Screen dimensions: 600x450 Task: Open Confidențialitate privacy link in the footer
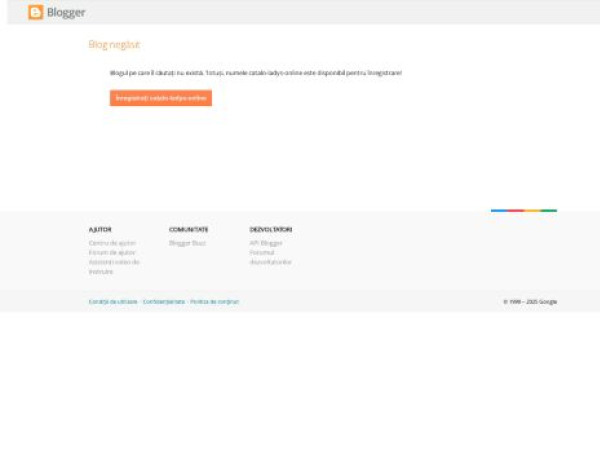[164, 301]
